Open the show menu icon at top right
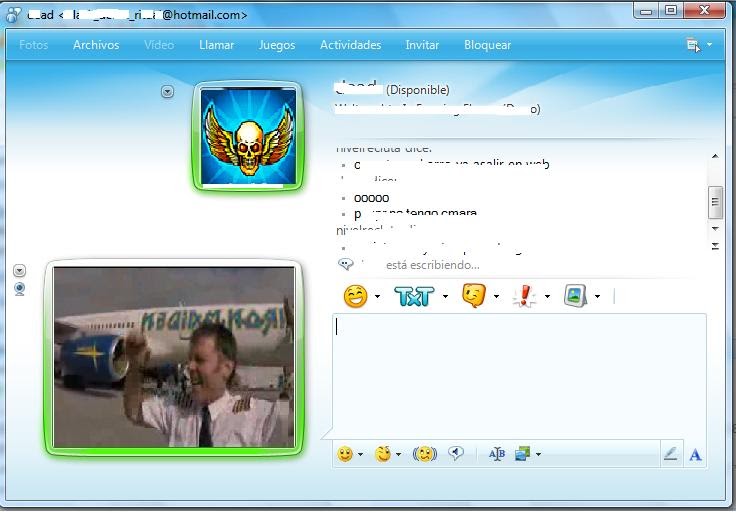Screen dimensions: 736x513 (693, 45)
